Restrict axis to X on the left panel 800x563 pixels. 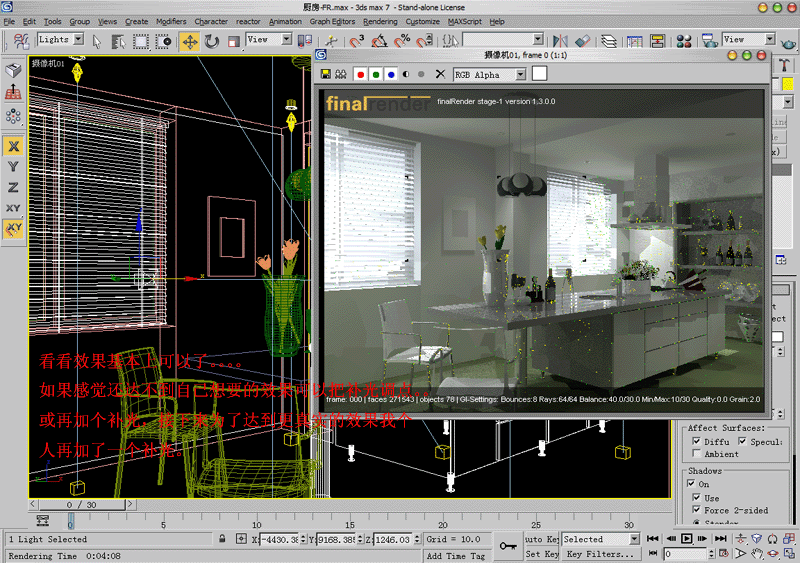coord(14,145)
